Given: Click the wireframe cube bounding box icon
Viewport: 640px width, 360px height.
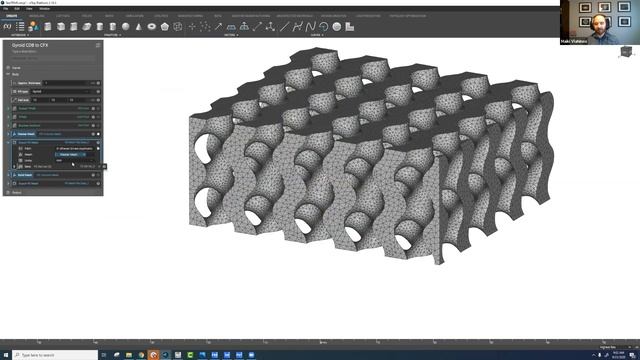Looking at the screenshot, I should (178, 27).
